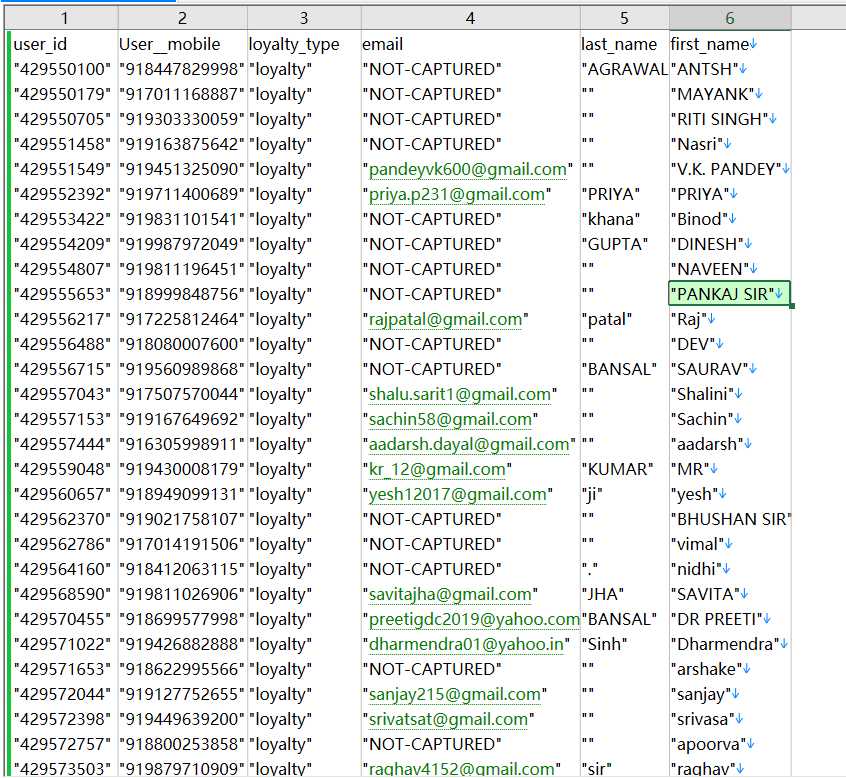This screenshot has height=778, width=846.
Task: Select cell with user id 429559048
Action: (x=64, y=469)
